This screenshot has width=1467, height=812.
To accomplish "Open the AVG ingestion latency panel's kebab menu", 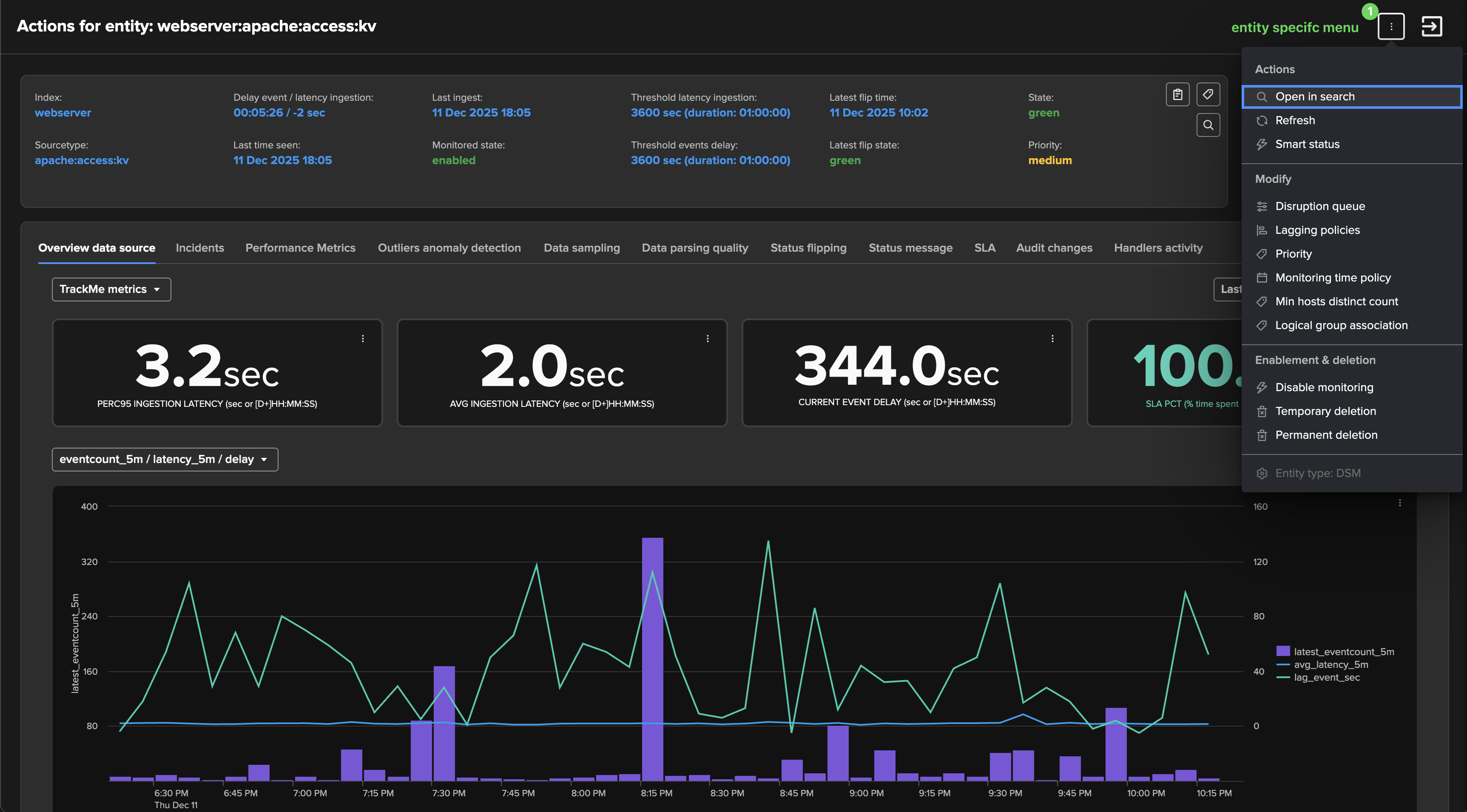I will (707, 339).
